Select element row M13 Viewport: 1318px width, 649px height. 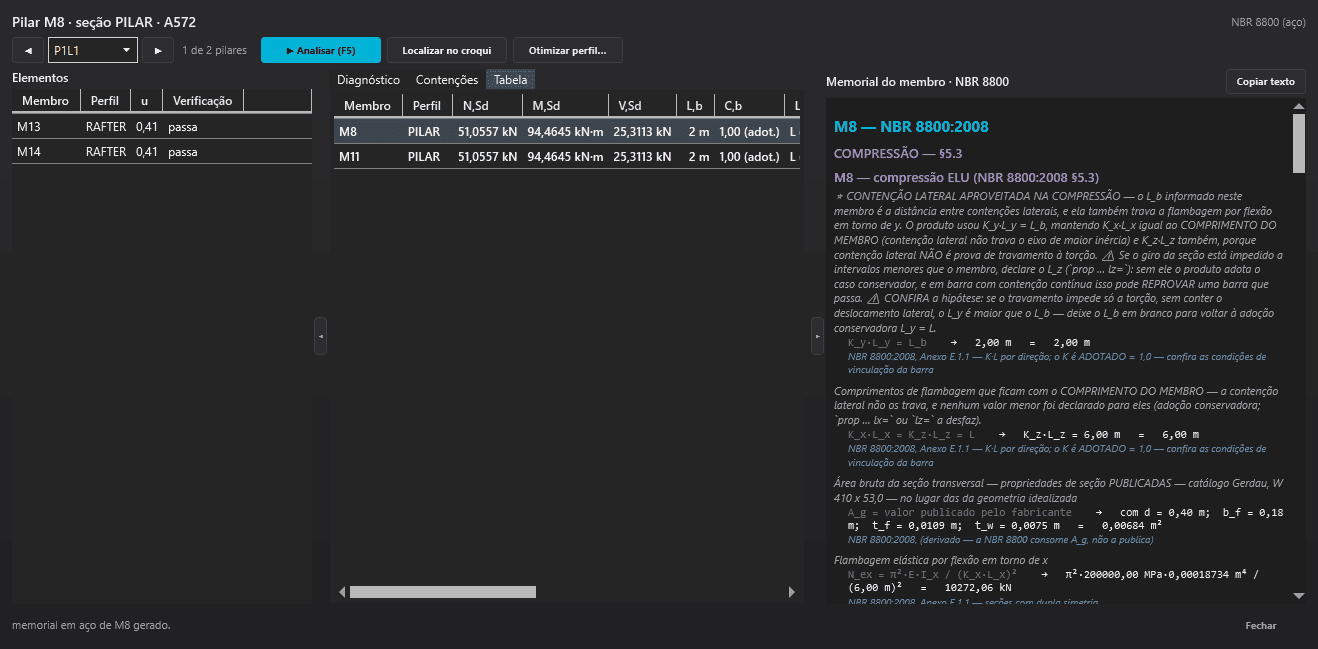(162, 127)
